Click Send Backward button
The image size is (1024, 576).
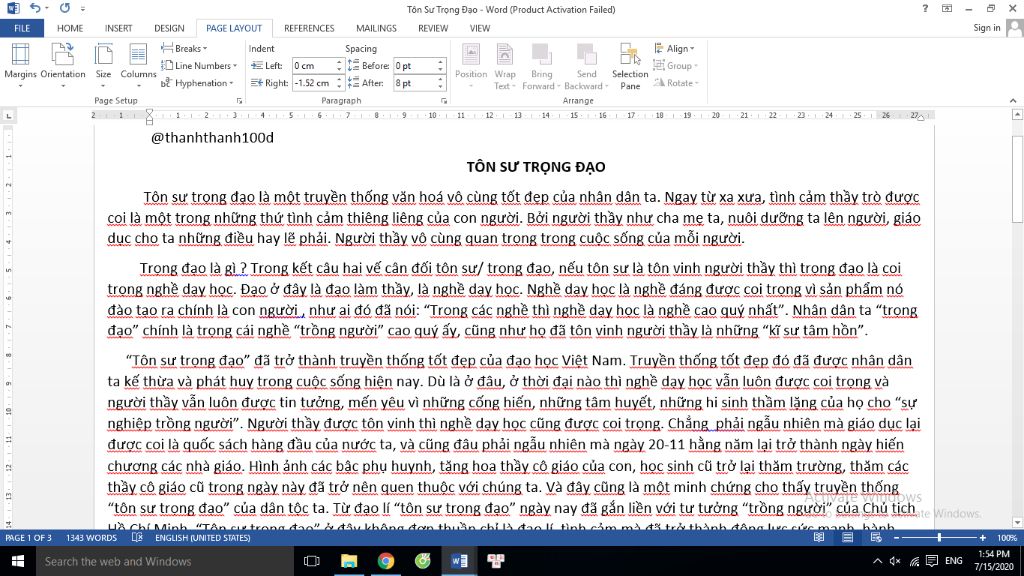(x=586, y=65)
